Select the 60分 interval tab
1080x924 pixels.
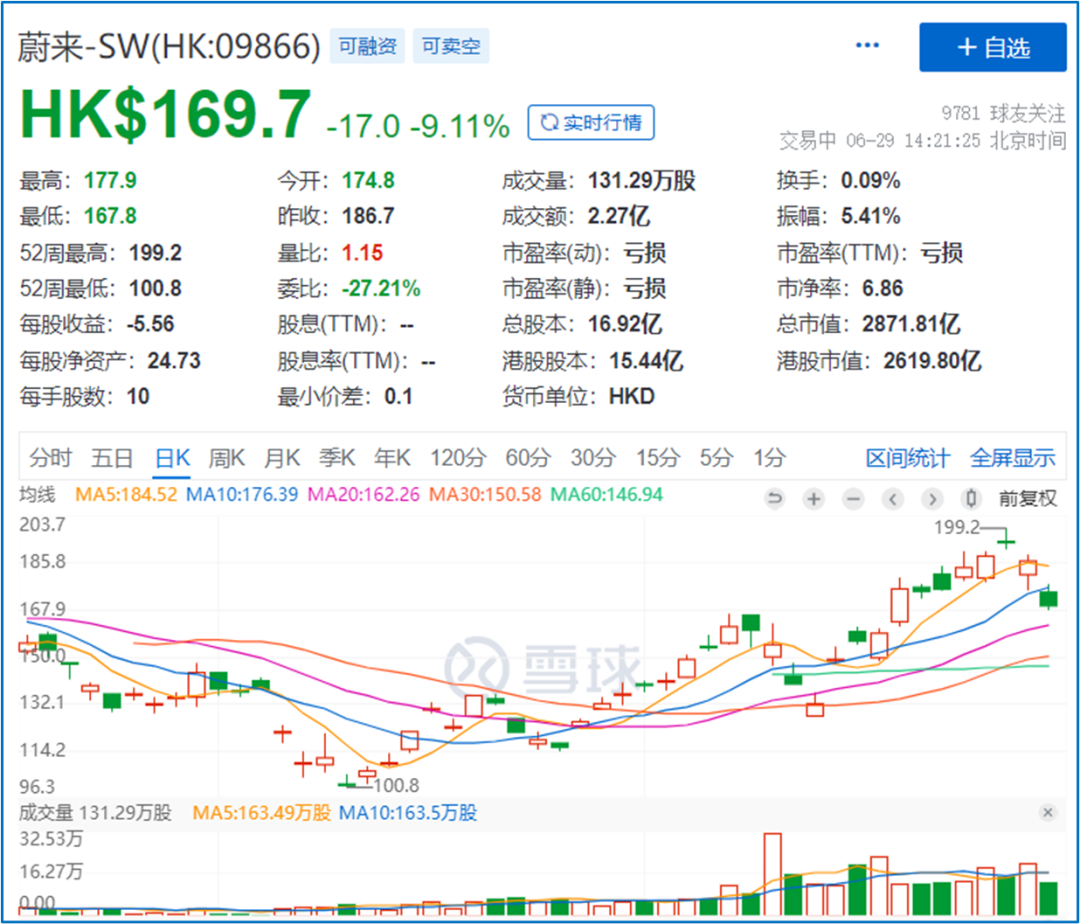pos(527,458)
